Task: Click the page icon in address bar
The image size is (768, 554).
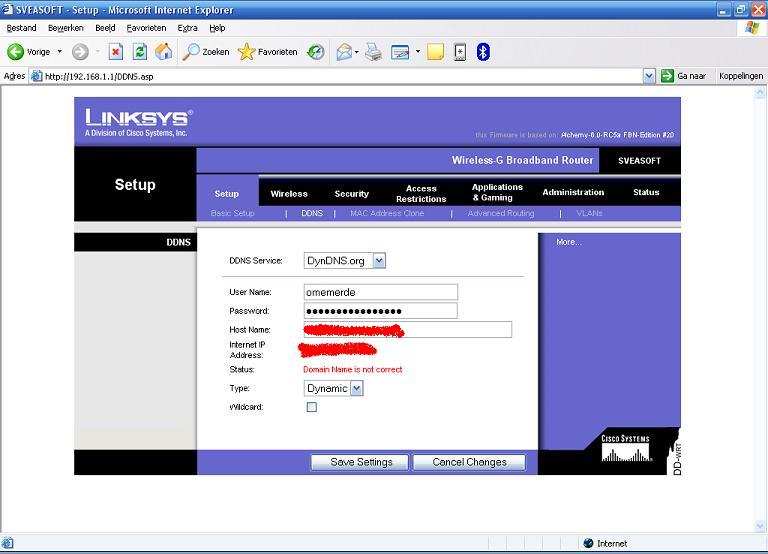Action: 36,76
